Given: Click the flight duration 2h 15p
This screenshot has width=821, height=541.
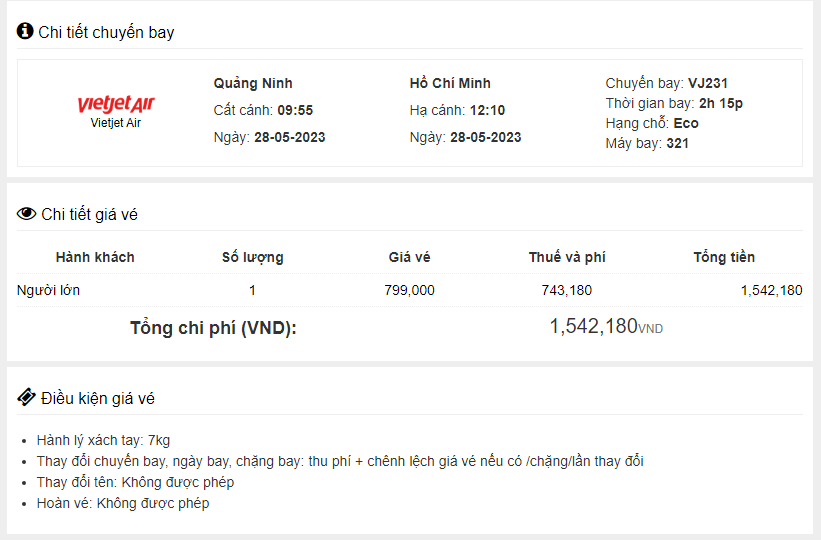Looking at the screenshot, I should tap(720, 103).
